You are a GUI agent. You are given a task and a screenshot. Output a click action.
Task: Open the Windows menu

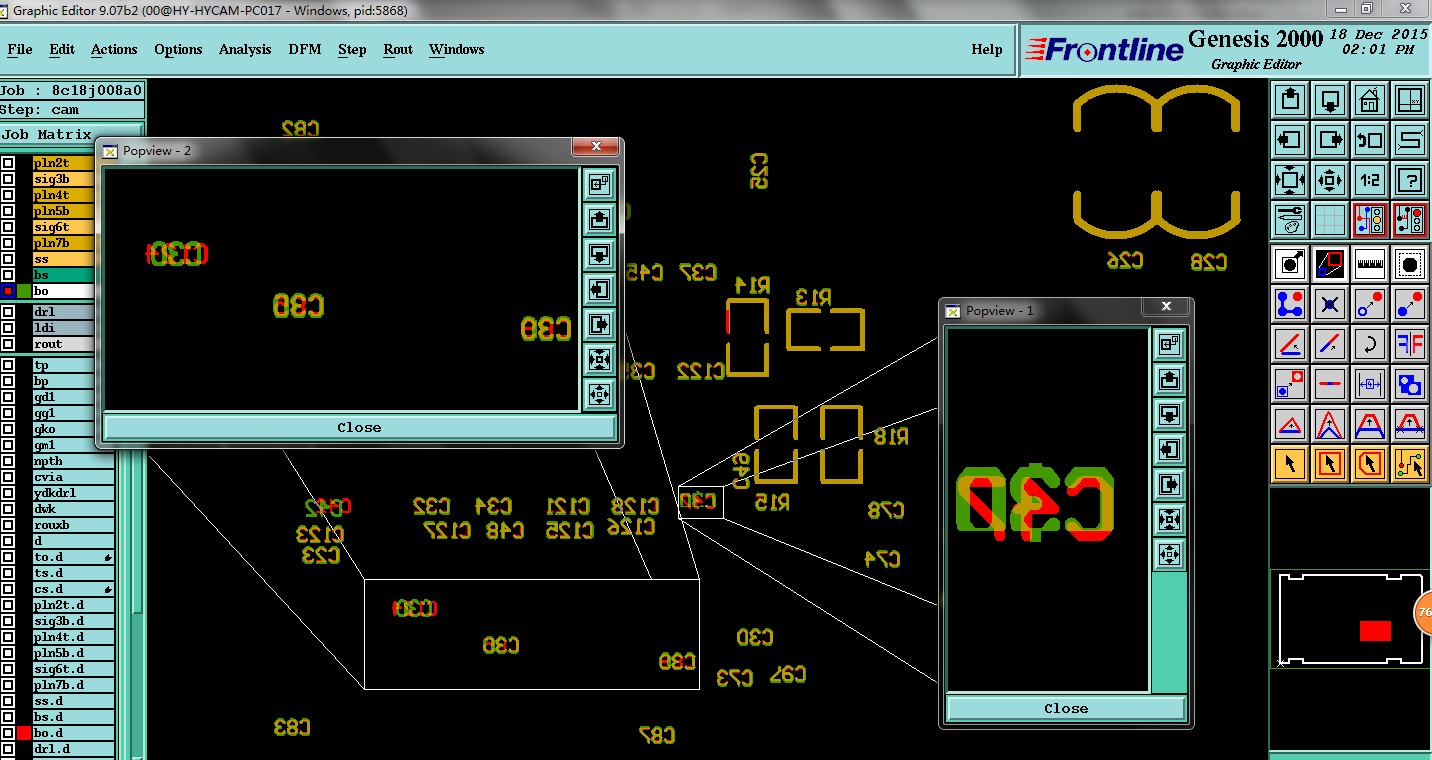click(x=457, y=49)
